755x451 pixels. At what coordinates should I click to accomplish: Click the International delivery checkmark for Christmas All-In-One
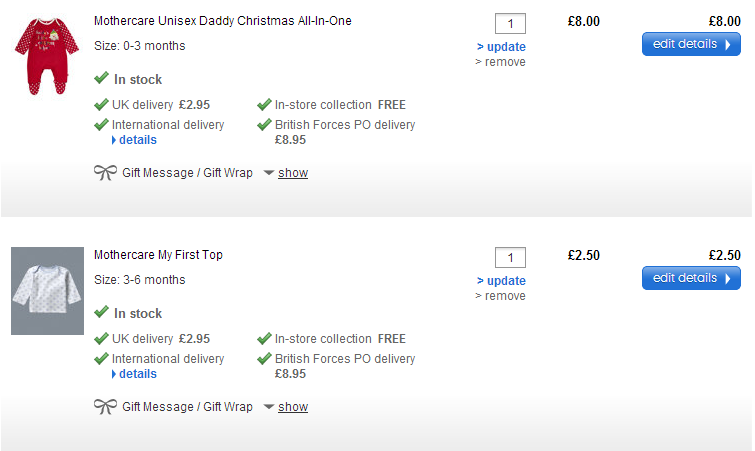tap(101, 125)
